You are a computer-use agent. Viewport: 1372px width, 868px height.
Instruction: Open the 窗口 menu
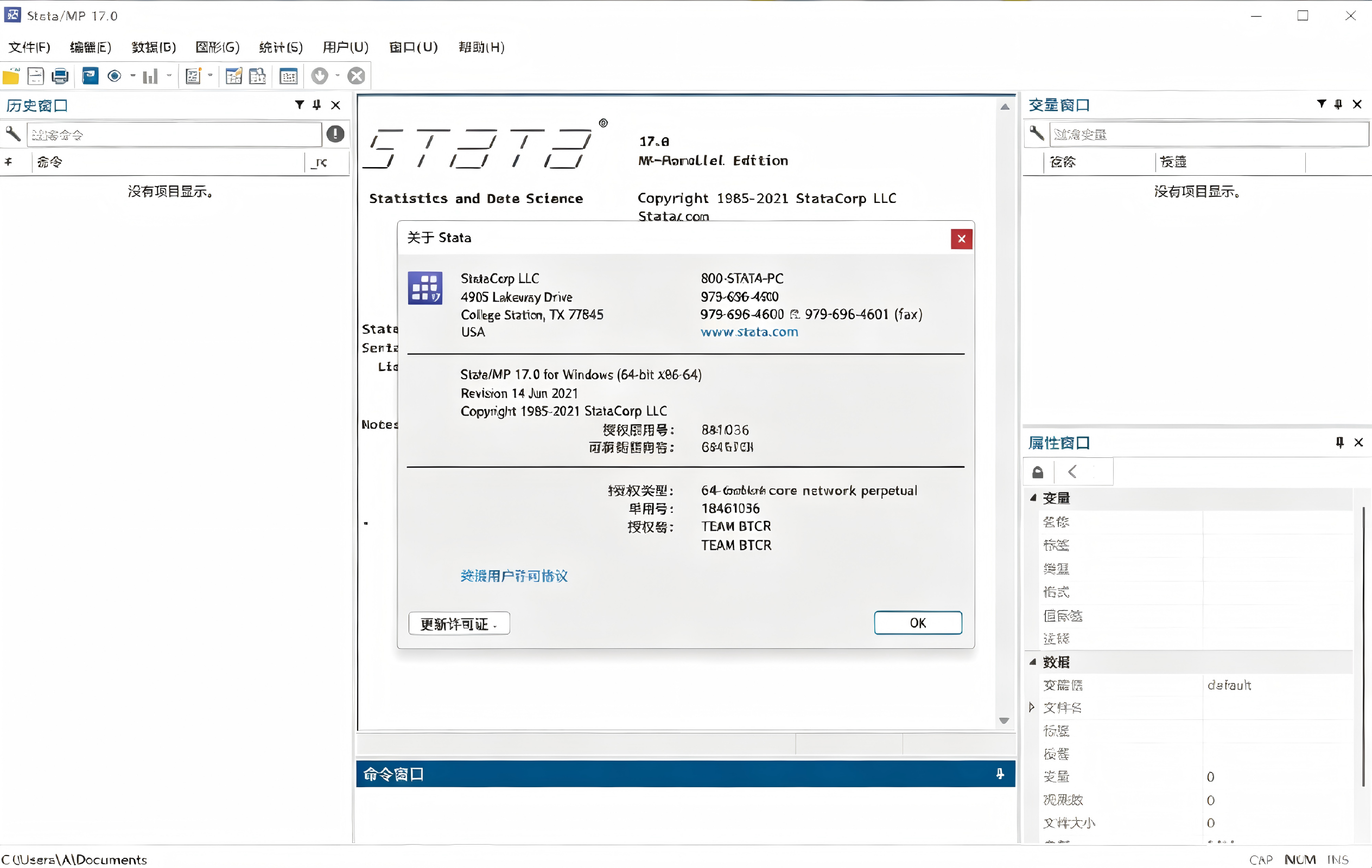(414, 47)
